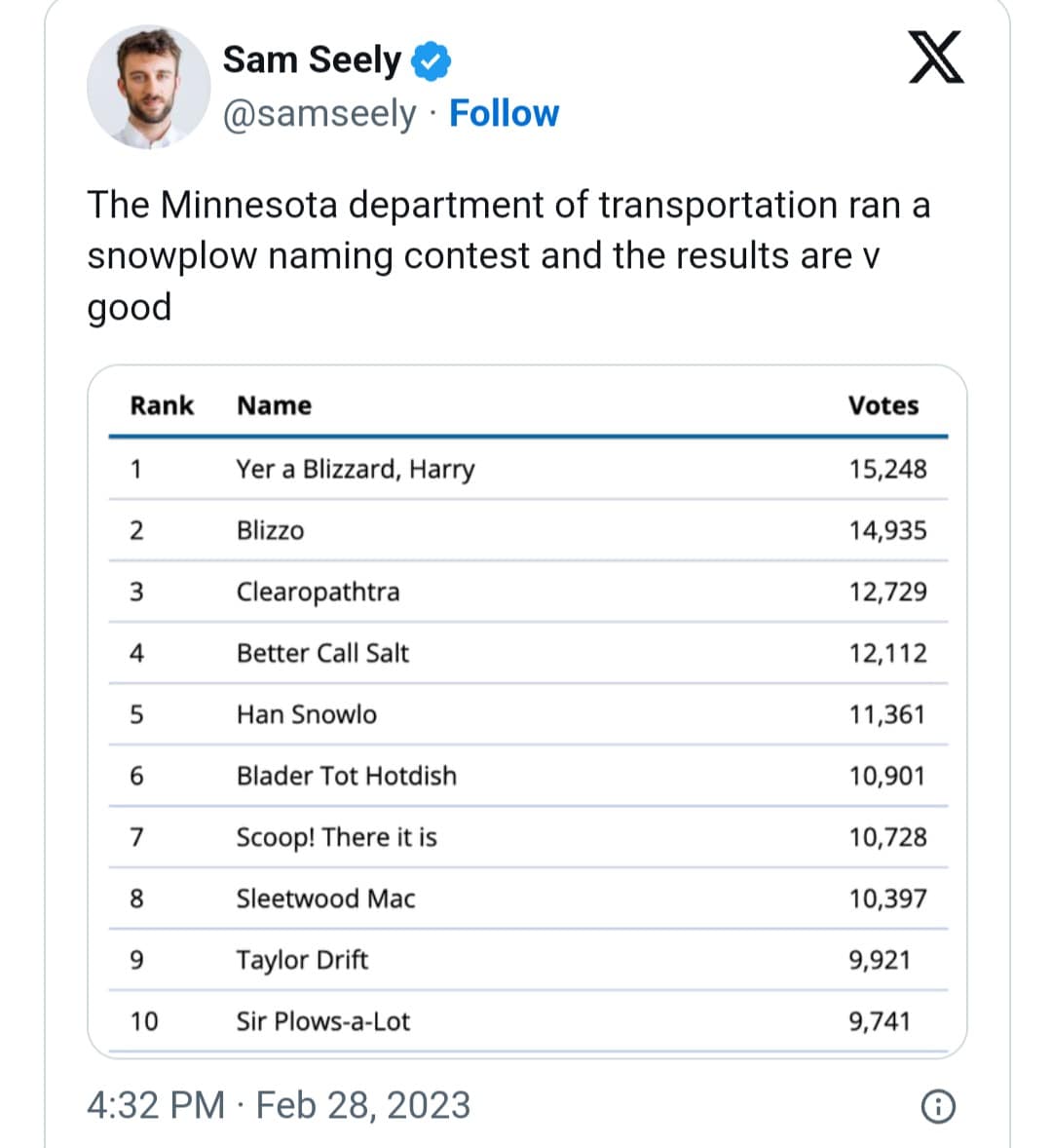The height and width of the screenshot is (1148, 1052).
Task: Click the Better Call Salt entry
Action: click(x=322, y=653)
